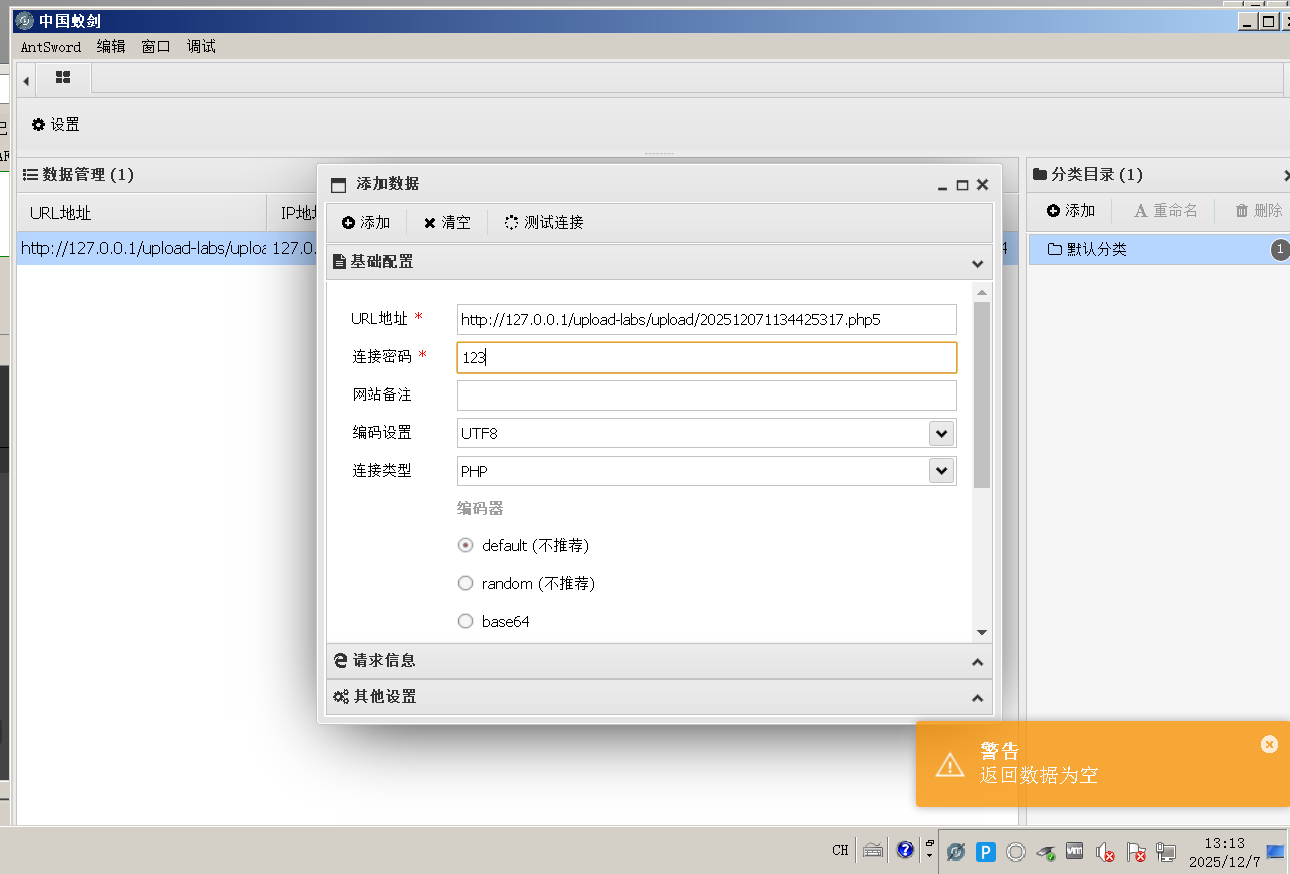Click the slashed-circle tray icon

click(955, 852)
